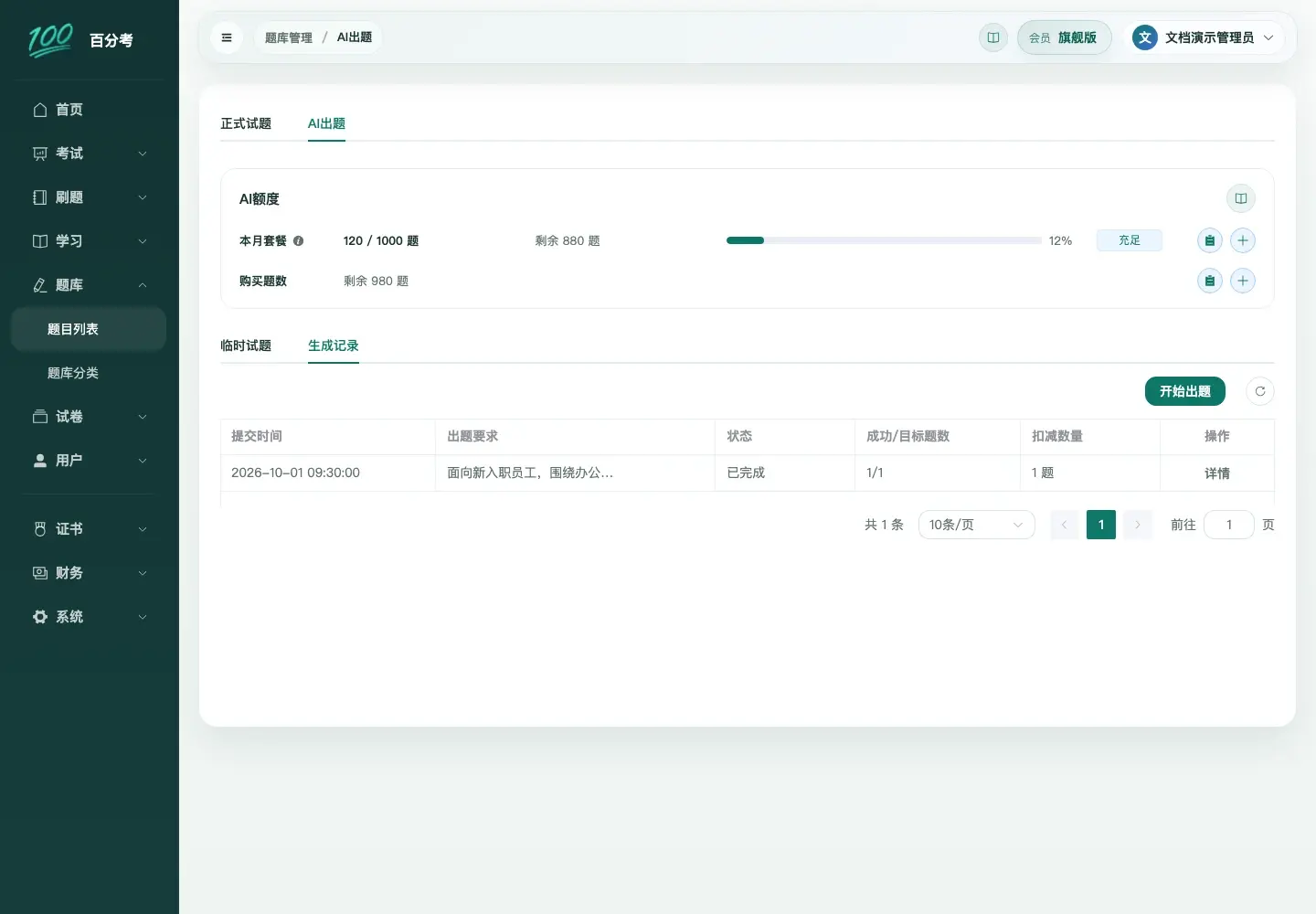Click the plus icon in 购买题数 row
The image size is (1316, 914).
1243,281
